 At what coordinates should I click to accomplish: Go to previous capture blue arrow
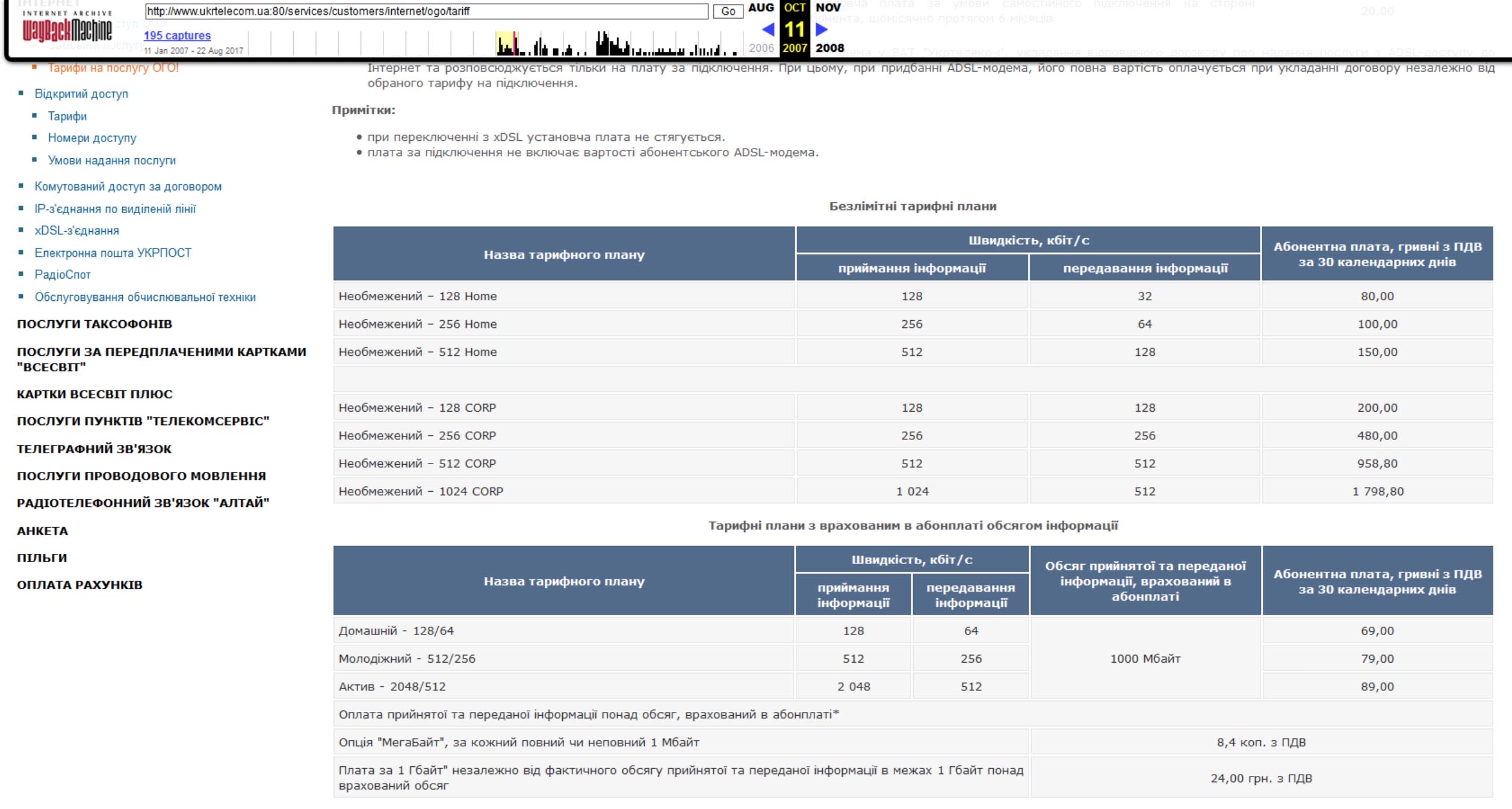point(768,29)
